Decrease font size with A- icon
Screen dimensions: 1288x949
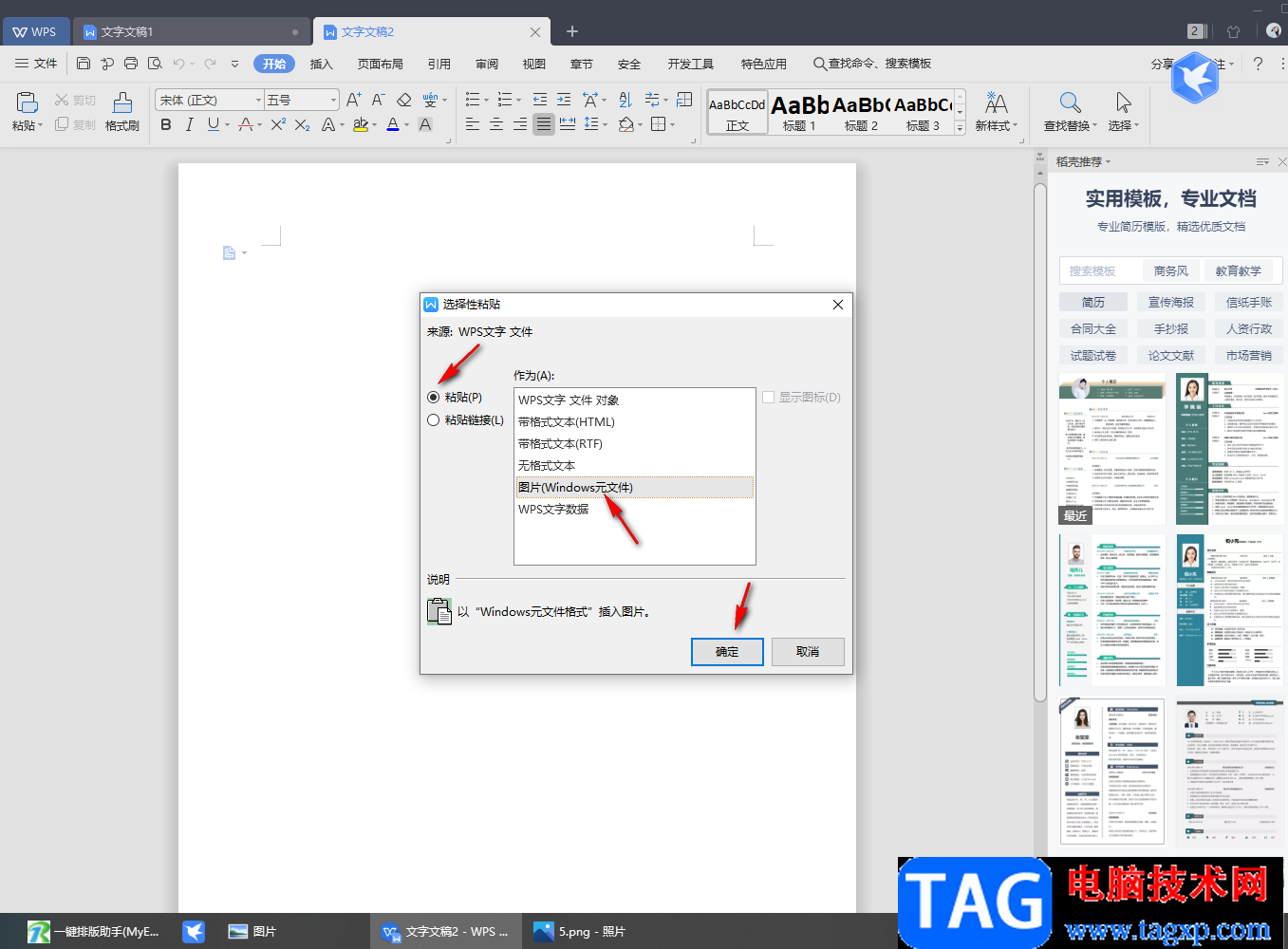378,100
